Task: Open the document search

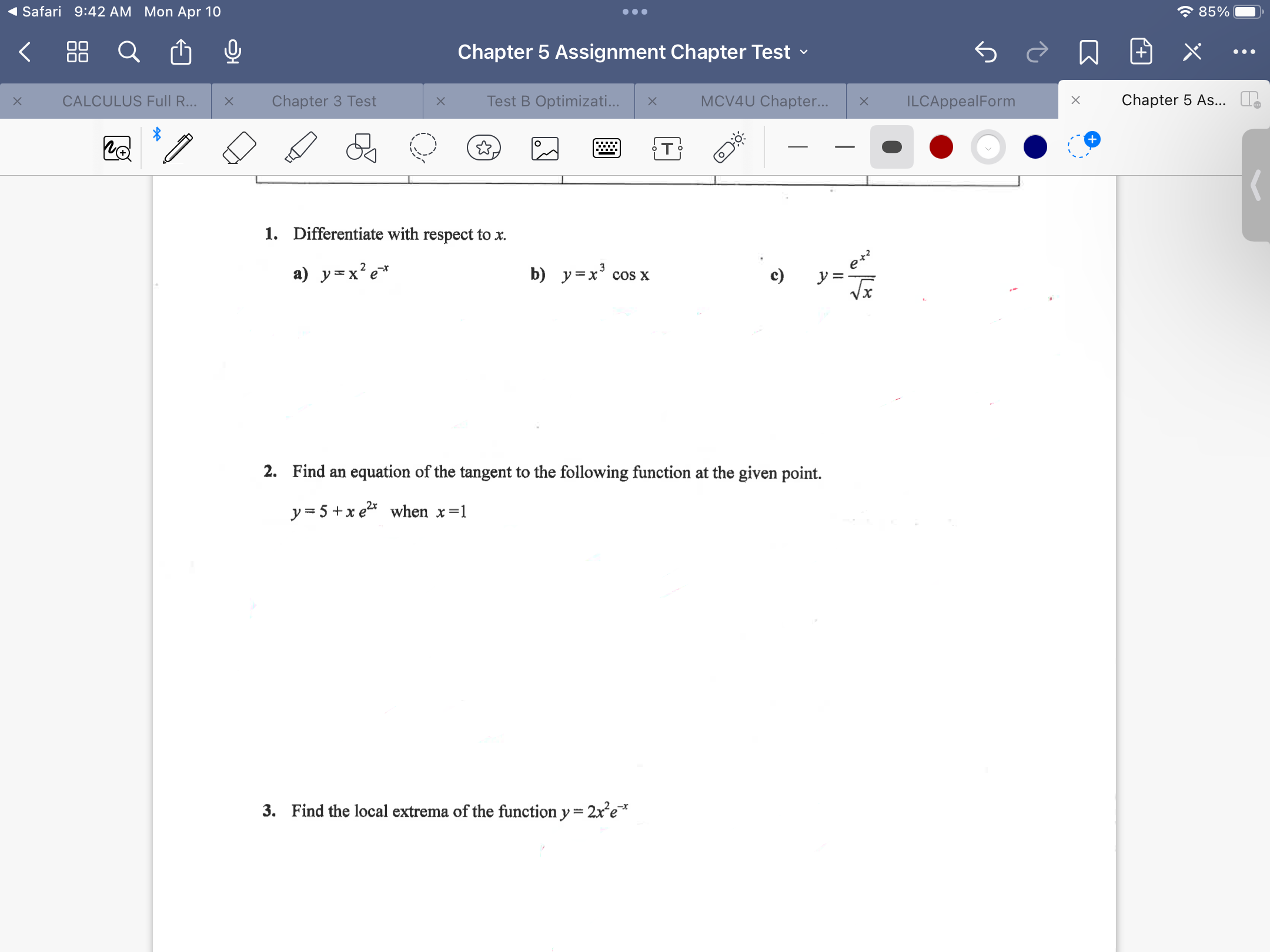Action: click(129, 52)
